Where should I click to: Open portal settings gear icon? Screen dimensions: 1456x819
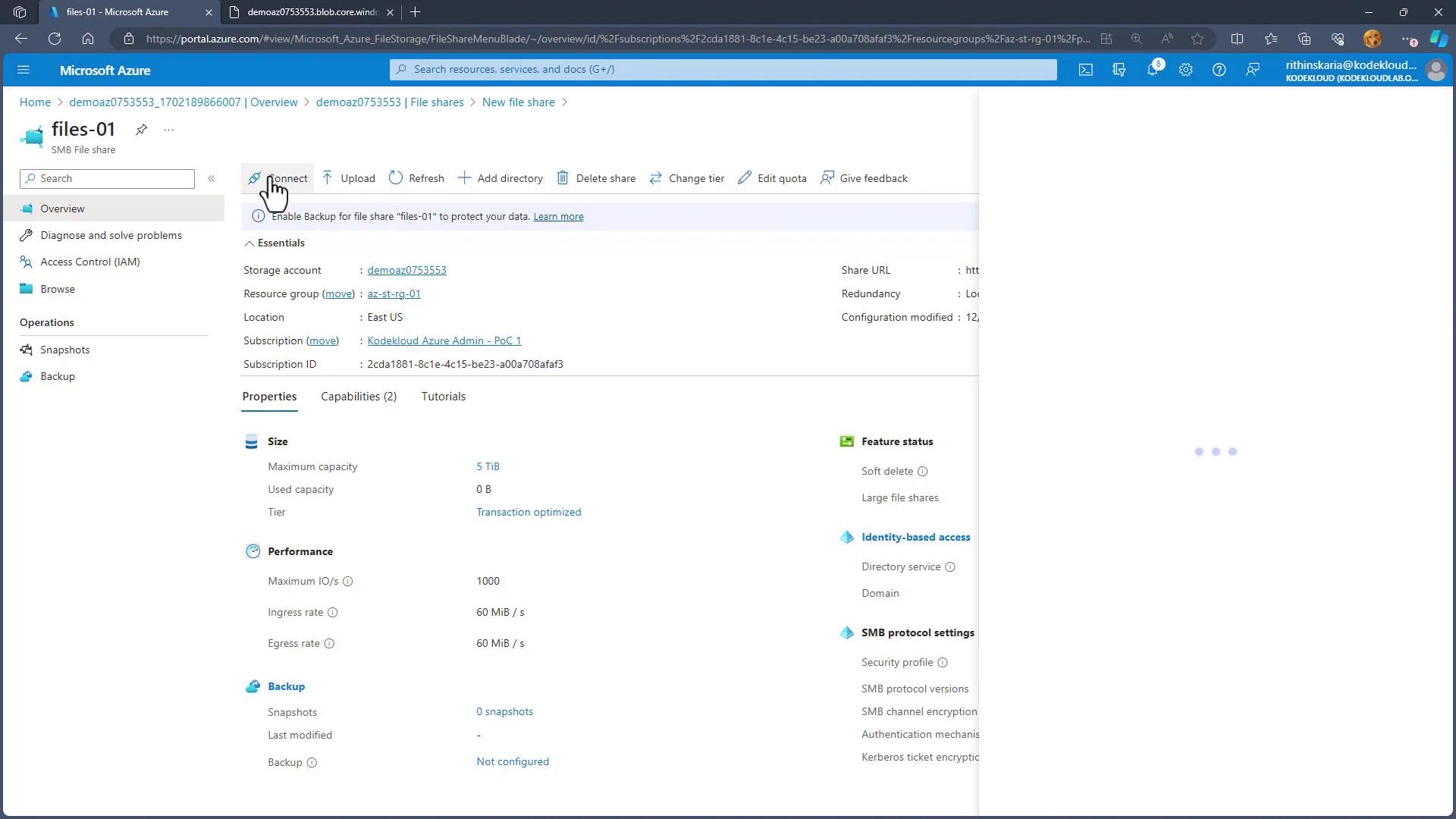[x=1185, y=70]
